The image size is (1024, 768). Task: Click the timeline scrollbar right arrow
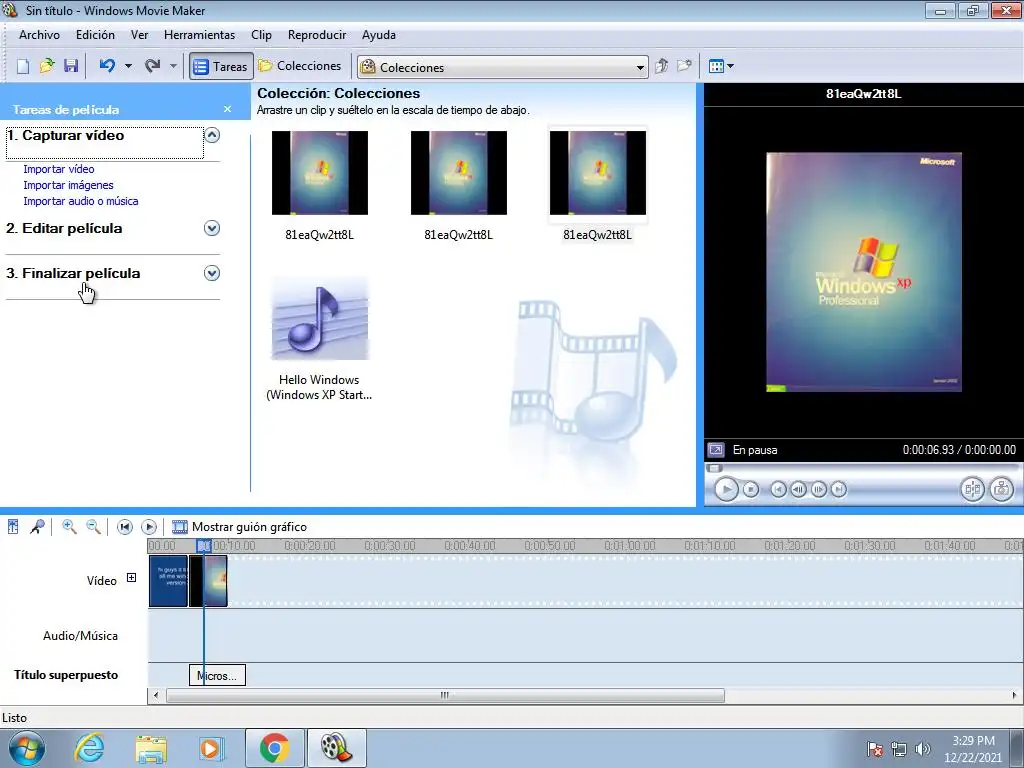[1014, 696]
